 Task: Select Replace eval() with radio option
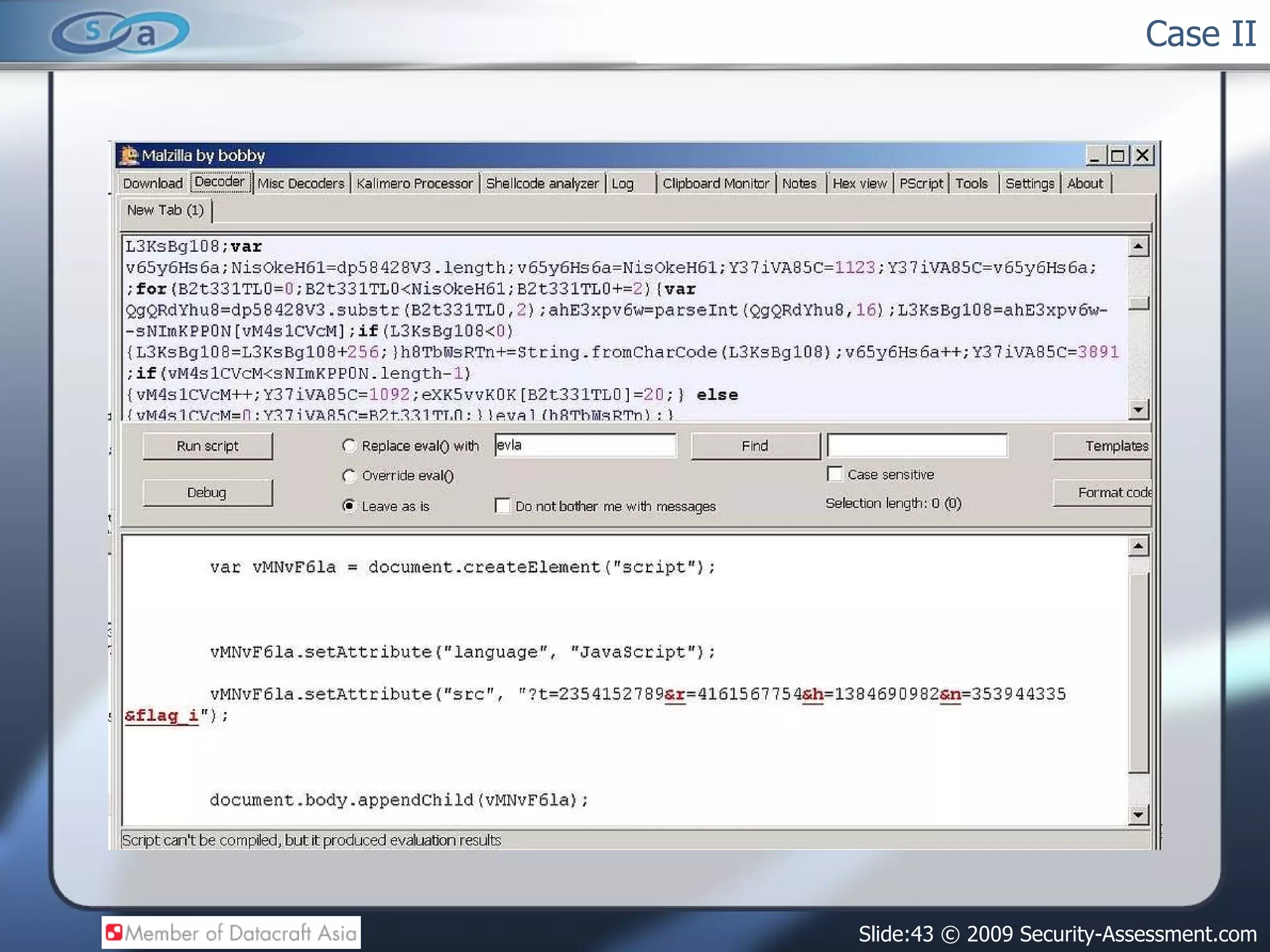click(x=349, y=446)
